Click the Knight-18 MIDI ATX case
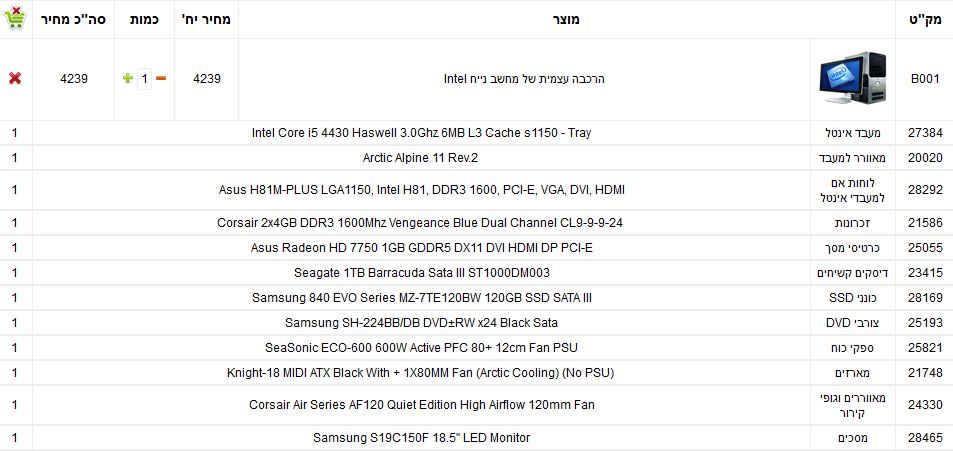This screenshot has width=953, height=451. [421, 373]
